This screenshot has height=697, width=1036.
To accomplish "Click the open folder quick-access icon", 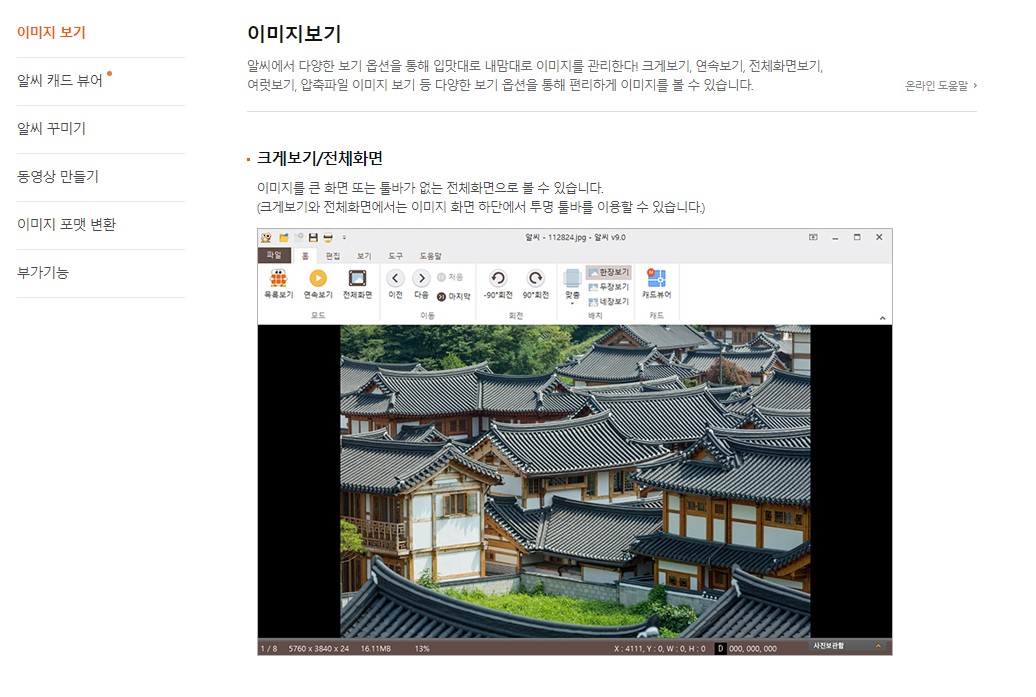I will pos(284,237).
